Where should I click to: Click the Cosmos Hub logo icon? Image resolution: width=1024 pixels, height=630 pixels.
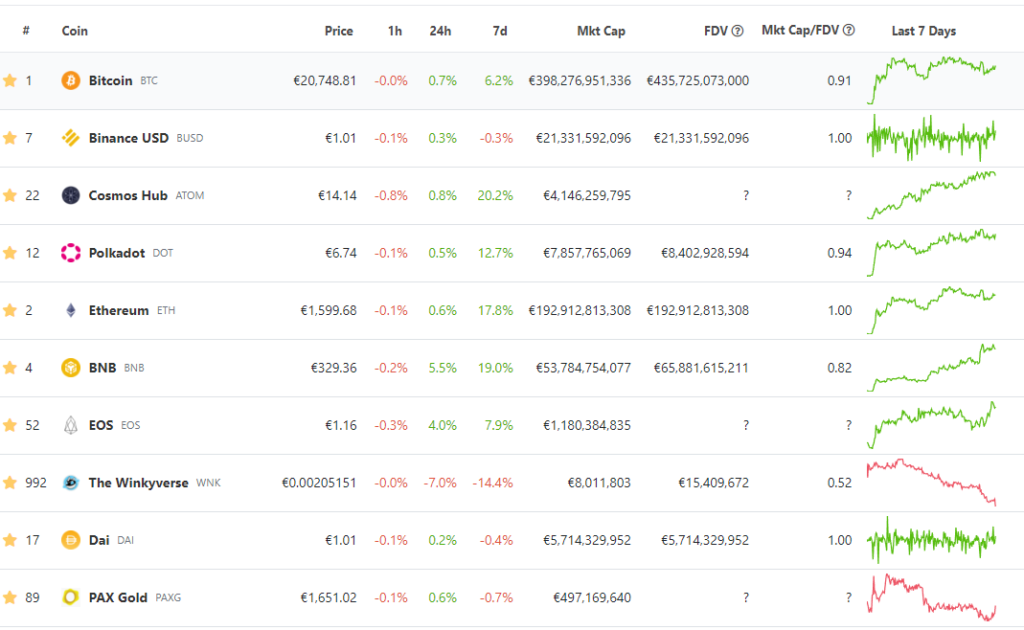pyautogui.click(x=71, y=195)
